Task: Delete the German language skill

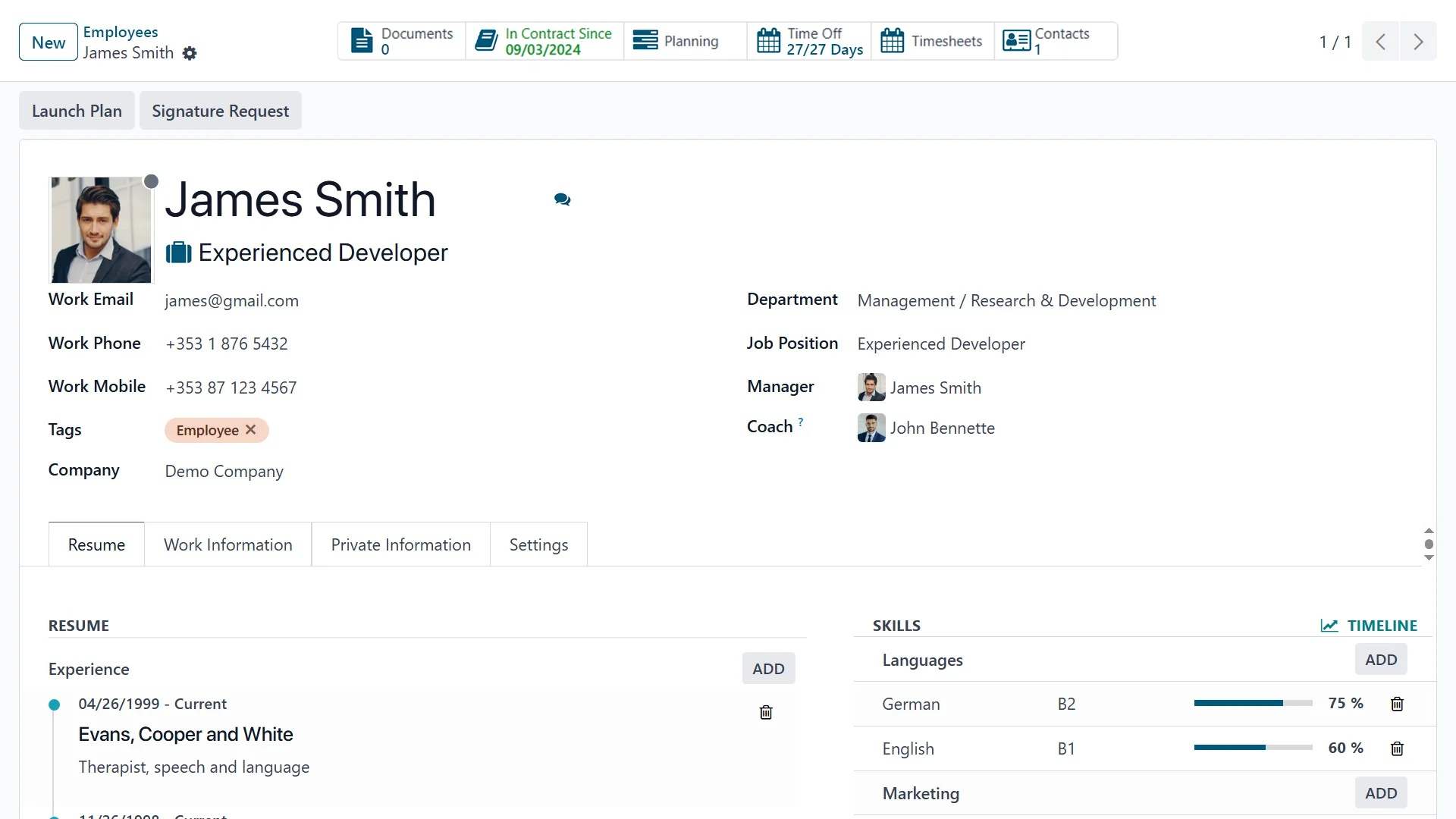Action: (x=1397, y=704)
